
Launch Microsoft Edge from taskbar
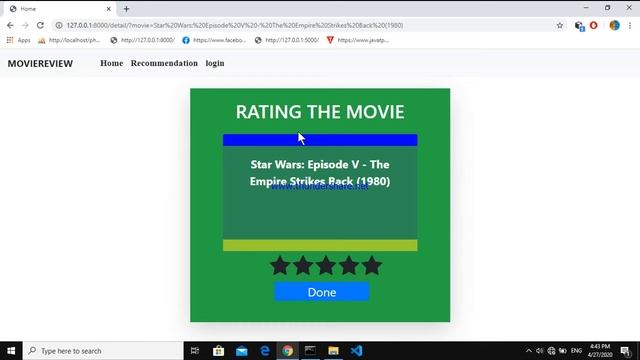coord(264,351)
